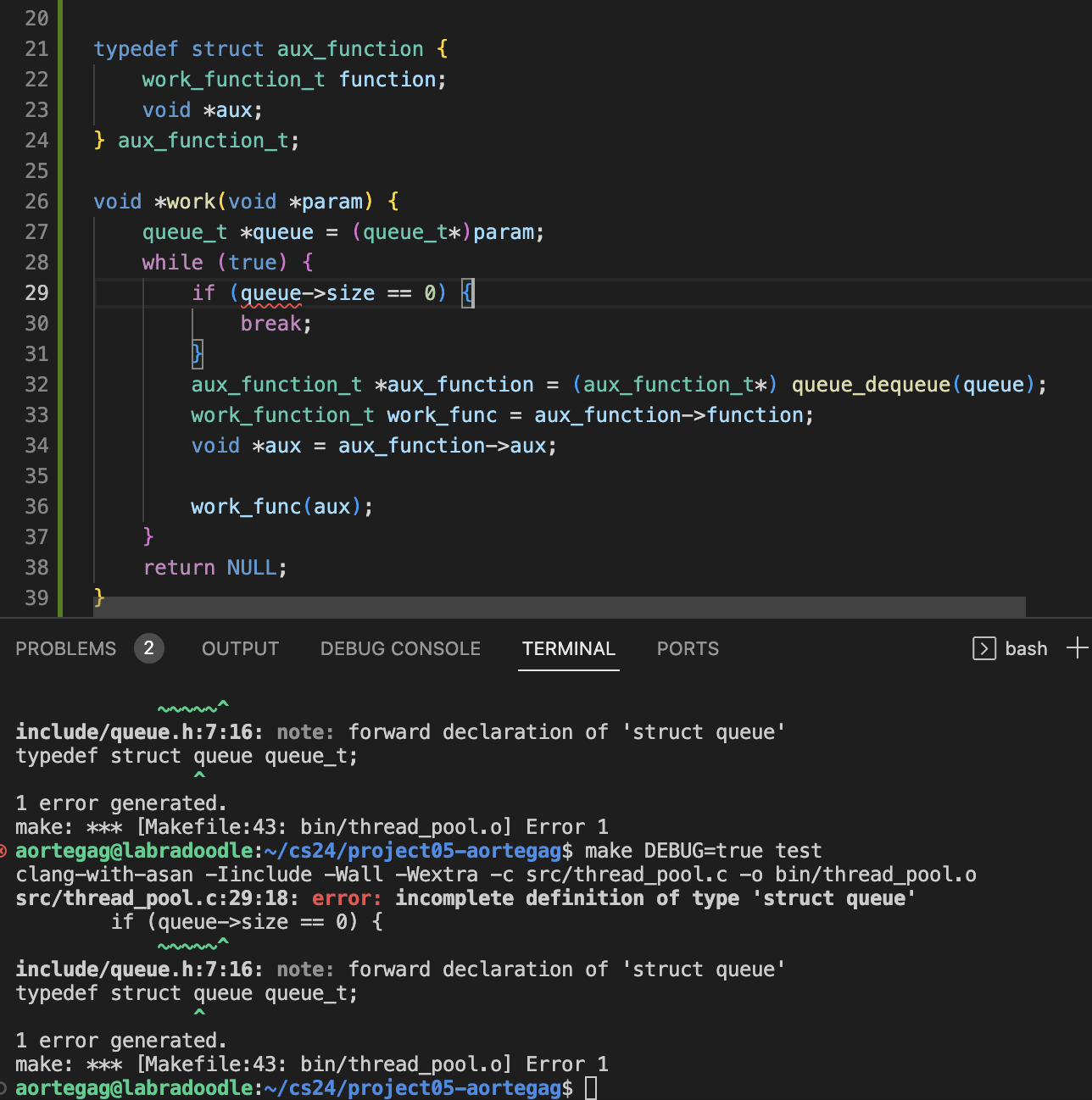This screenshot has width=1092, height=1100.
Task: Click the plus icon for new terminal
Action: pos(1077,648)
